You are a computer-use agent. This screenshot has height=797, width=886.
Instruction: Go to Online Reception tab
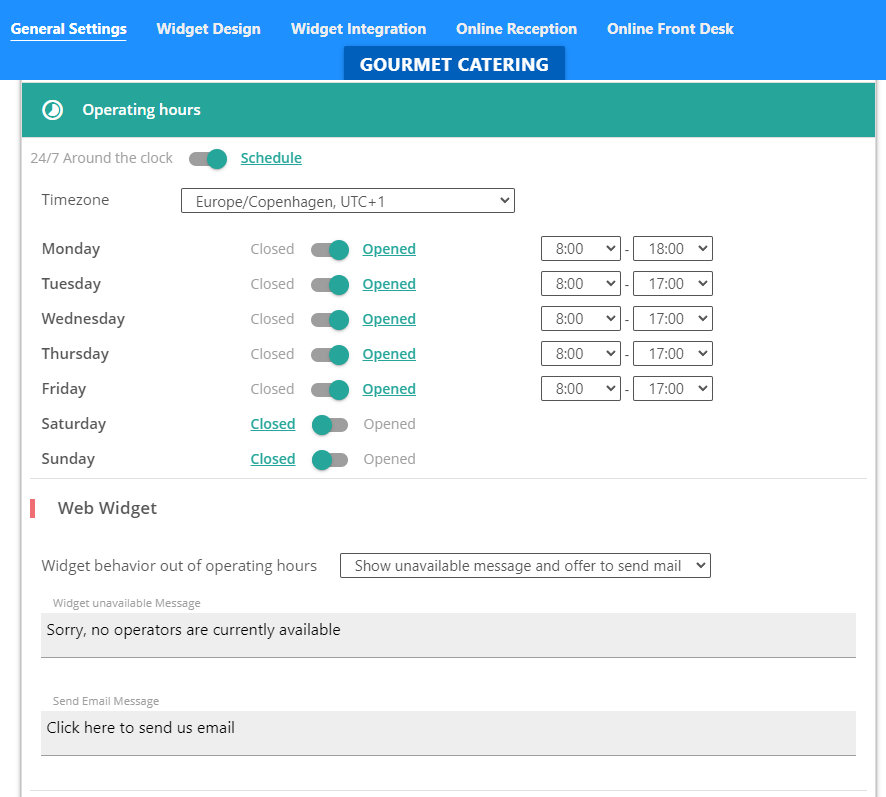click(516, 29)
